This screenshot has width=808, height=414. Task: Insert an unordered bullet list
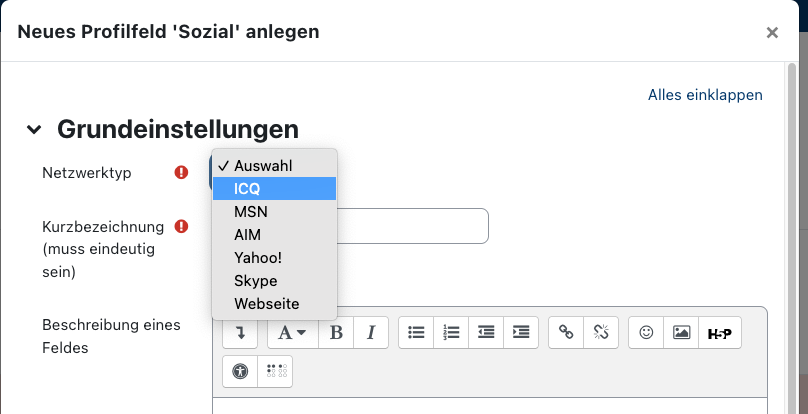[416, 333]
